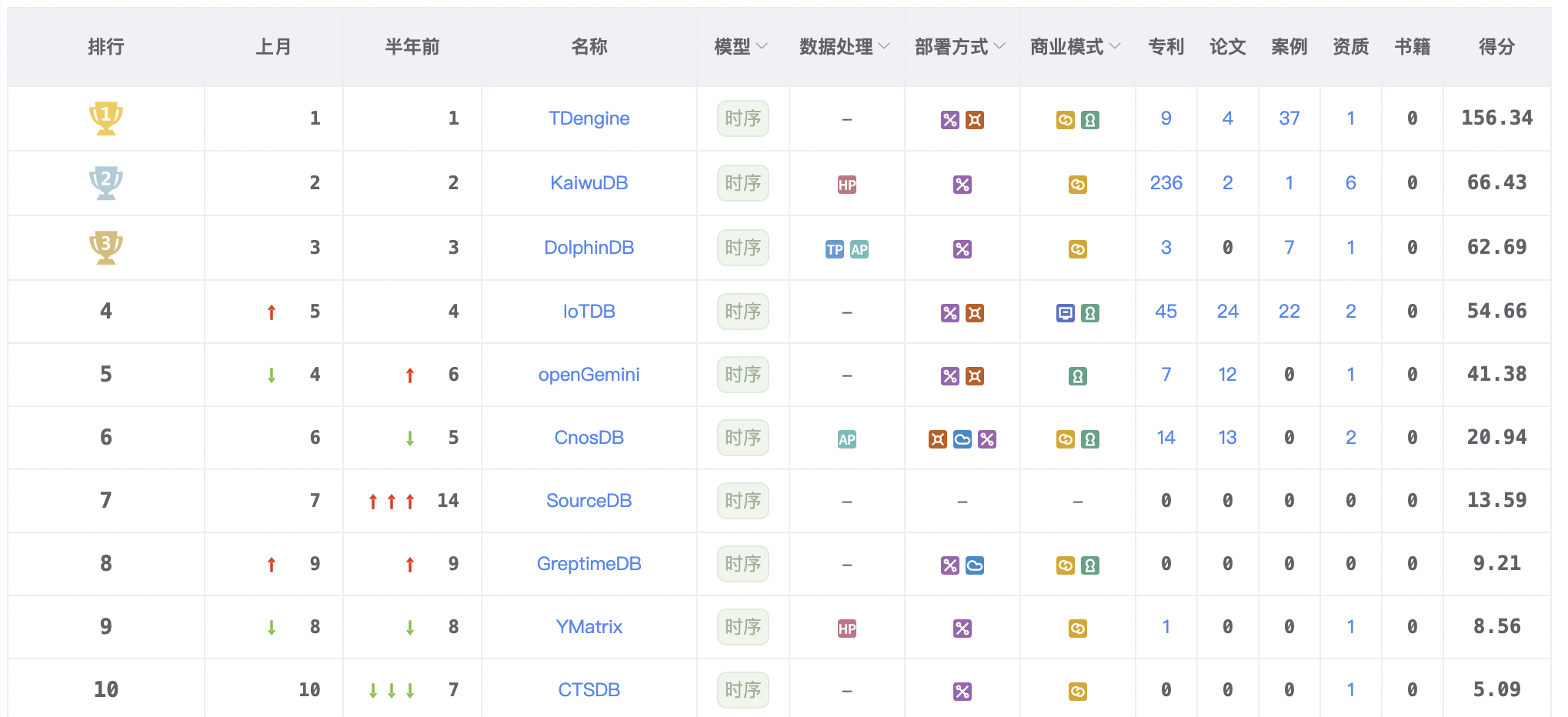Click CnosDB's blue cloud deployment icon

962,439
